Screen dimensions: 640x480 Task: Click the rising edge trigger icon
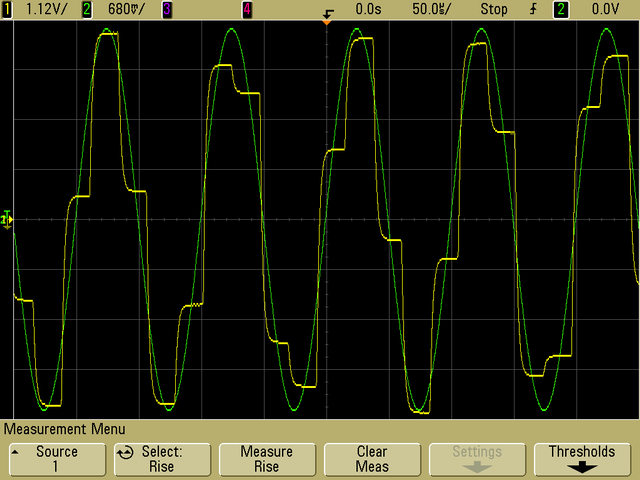click(533, 9)
